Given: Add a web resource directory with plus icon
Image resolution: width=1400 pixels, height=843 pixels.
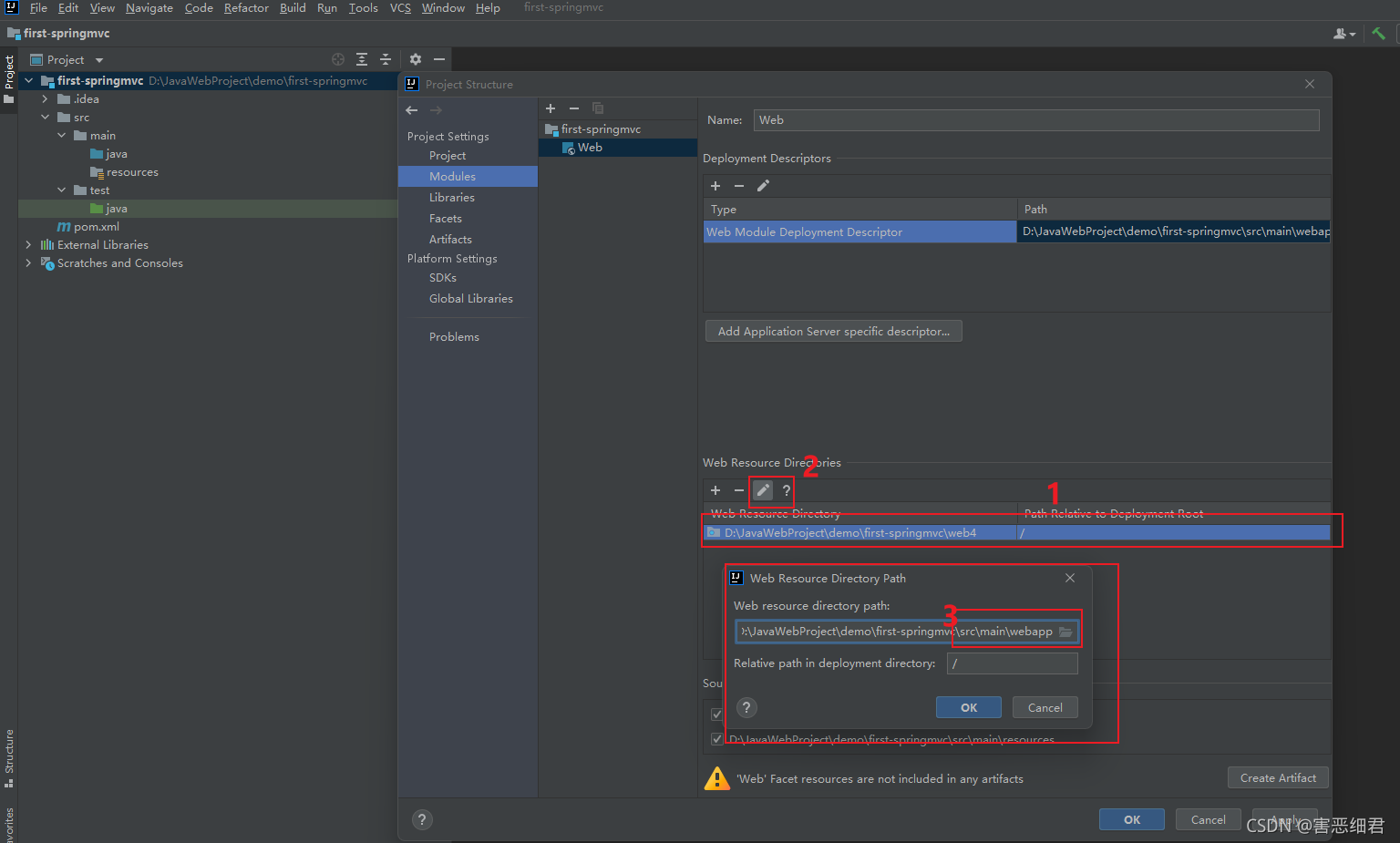Looking at the screenshot, I should pos(715,490).
